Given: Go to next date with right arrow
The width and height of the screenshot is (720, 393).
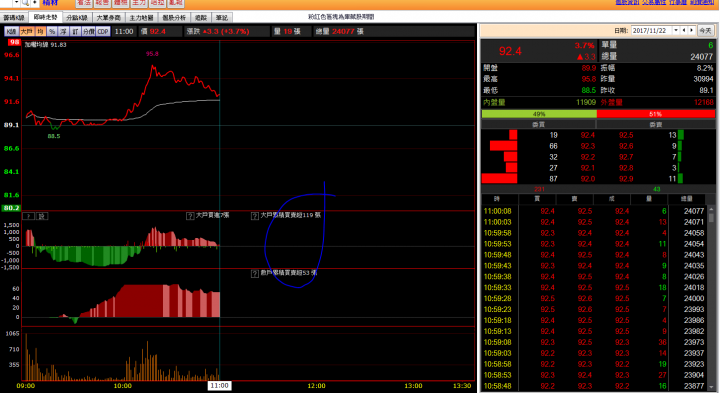Looking at the screenshot, I should point(692,30).
